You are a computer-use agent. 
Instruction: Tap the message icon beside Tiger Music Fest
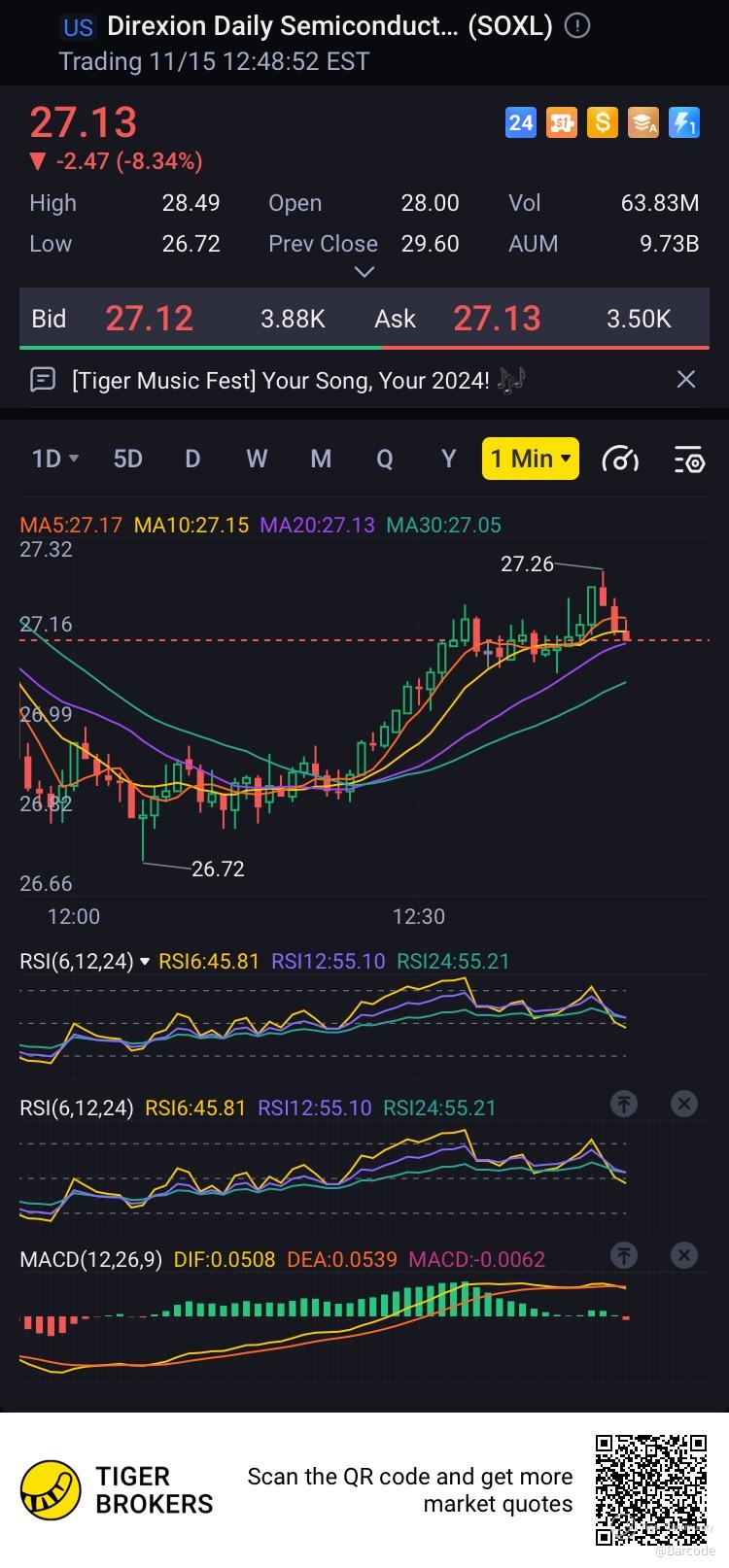click(x=43, y=380)
